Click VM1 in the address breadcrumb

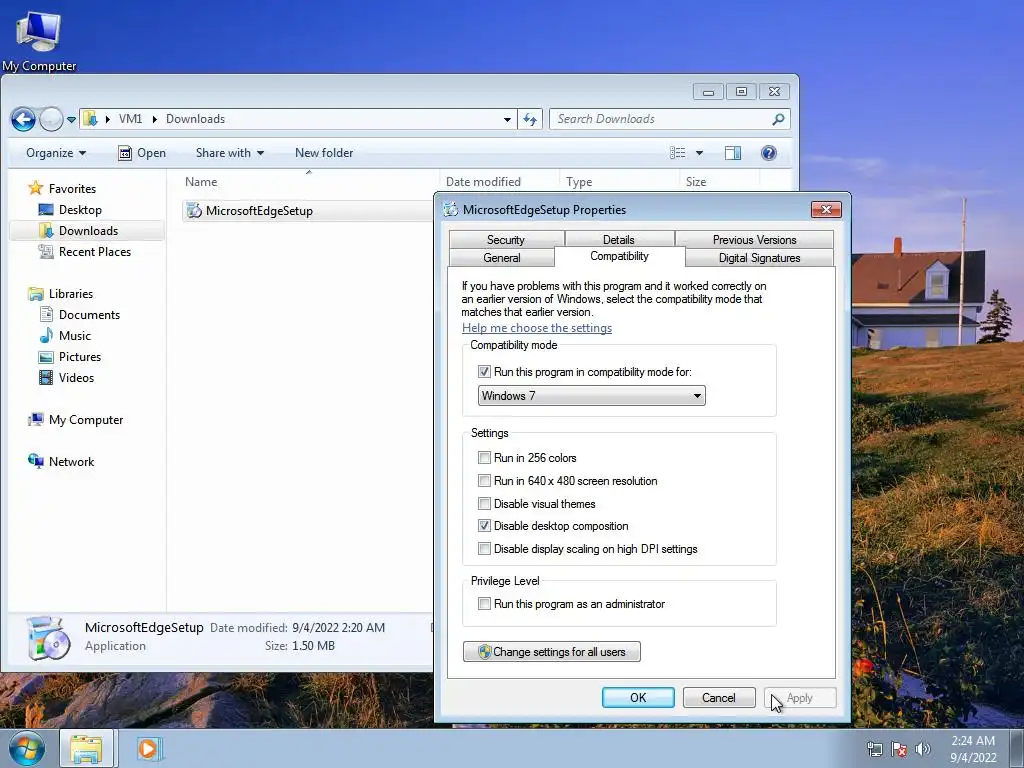(130, 119)
